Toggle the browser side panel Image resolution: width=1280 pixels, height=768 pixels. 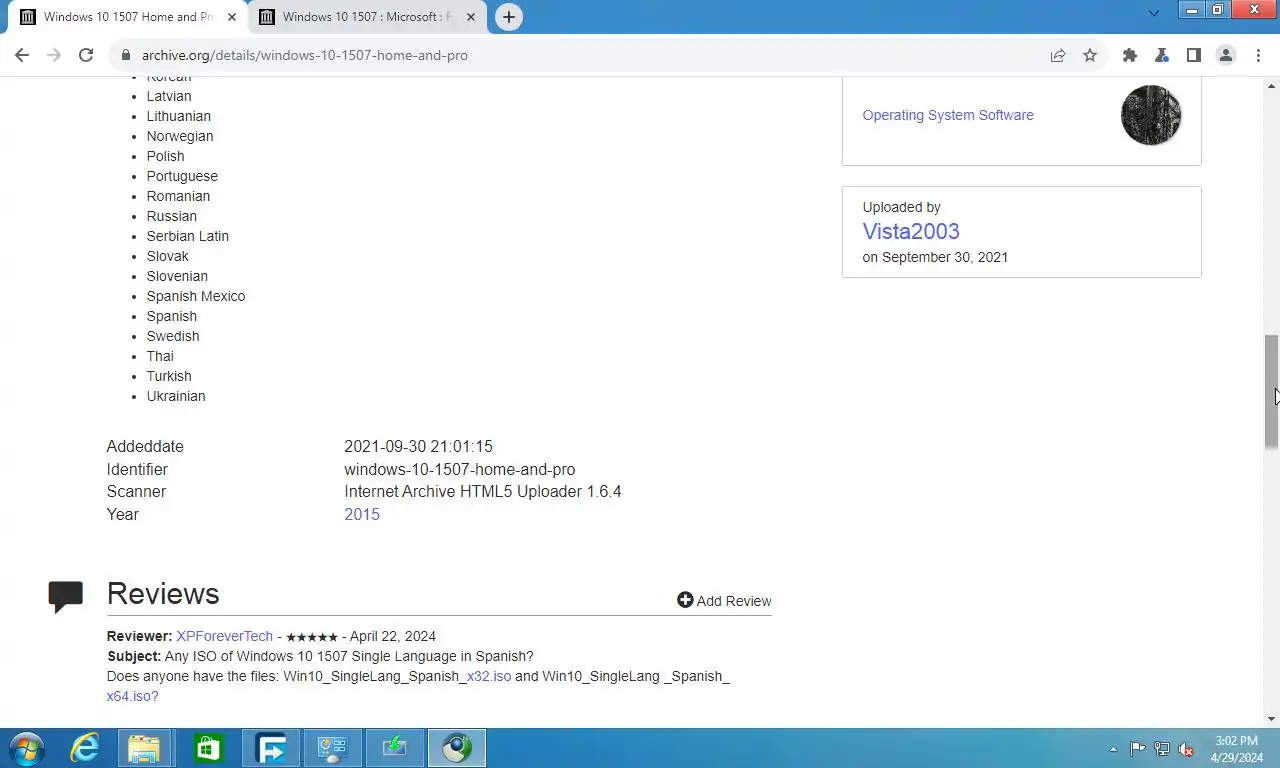pos(1194,55)
